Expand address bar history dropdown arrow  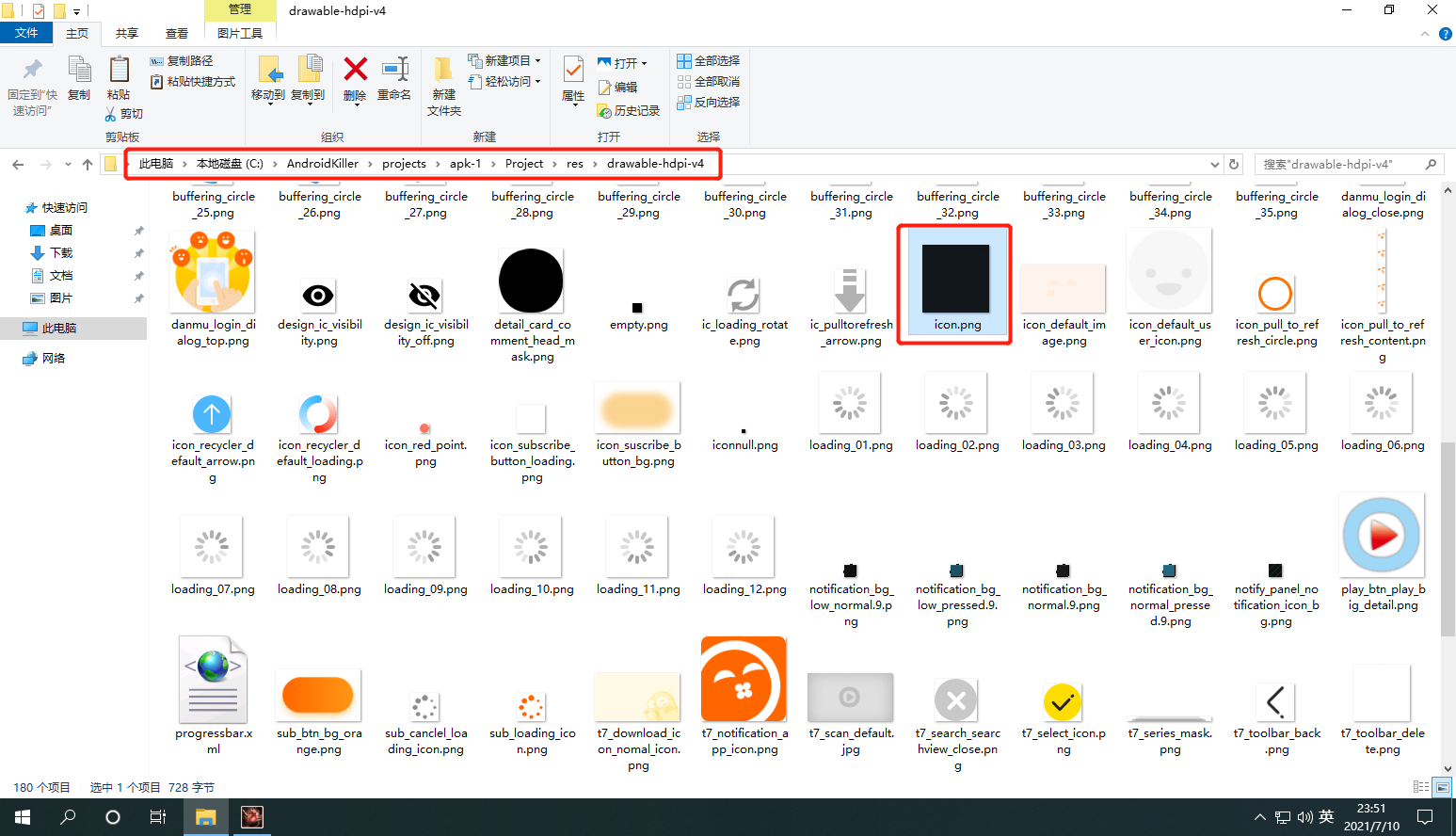(1214, 164)
